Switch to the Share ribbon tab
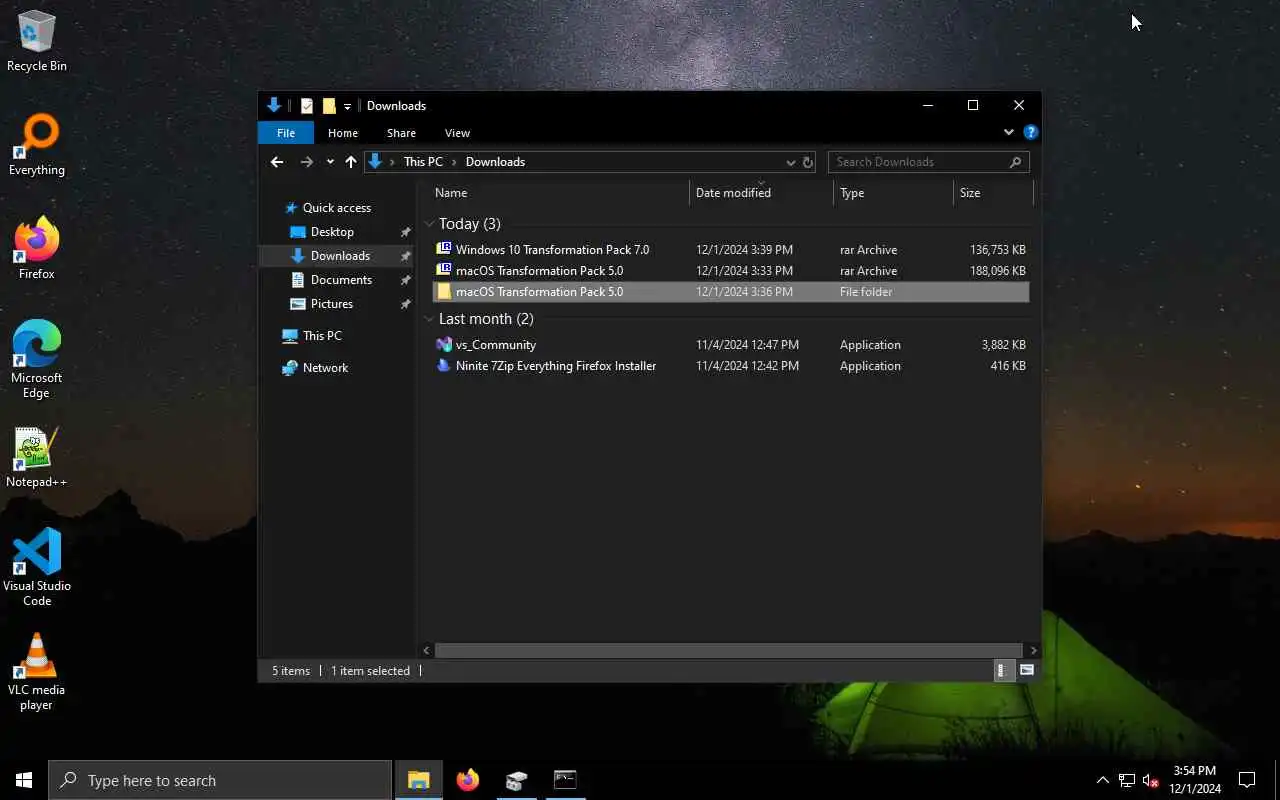The height and width of the screenshot is (800, 1280). coord(401,133)
